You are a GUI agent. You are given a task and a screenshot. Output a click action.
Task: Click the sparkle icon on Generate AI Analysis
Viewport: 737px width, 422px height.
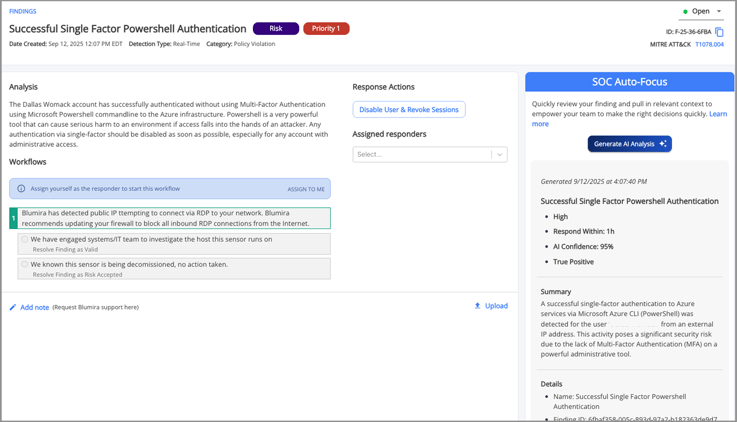click(x=662, y=144)
